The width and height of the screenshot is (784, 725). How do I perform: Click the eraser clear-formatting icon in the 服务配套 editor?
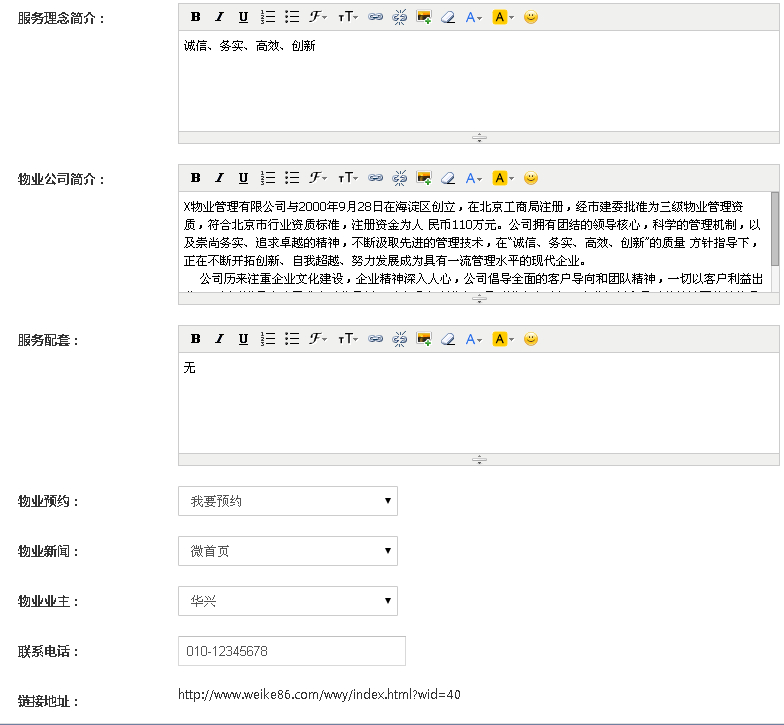pyautogui.click(x=448, y=339)
